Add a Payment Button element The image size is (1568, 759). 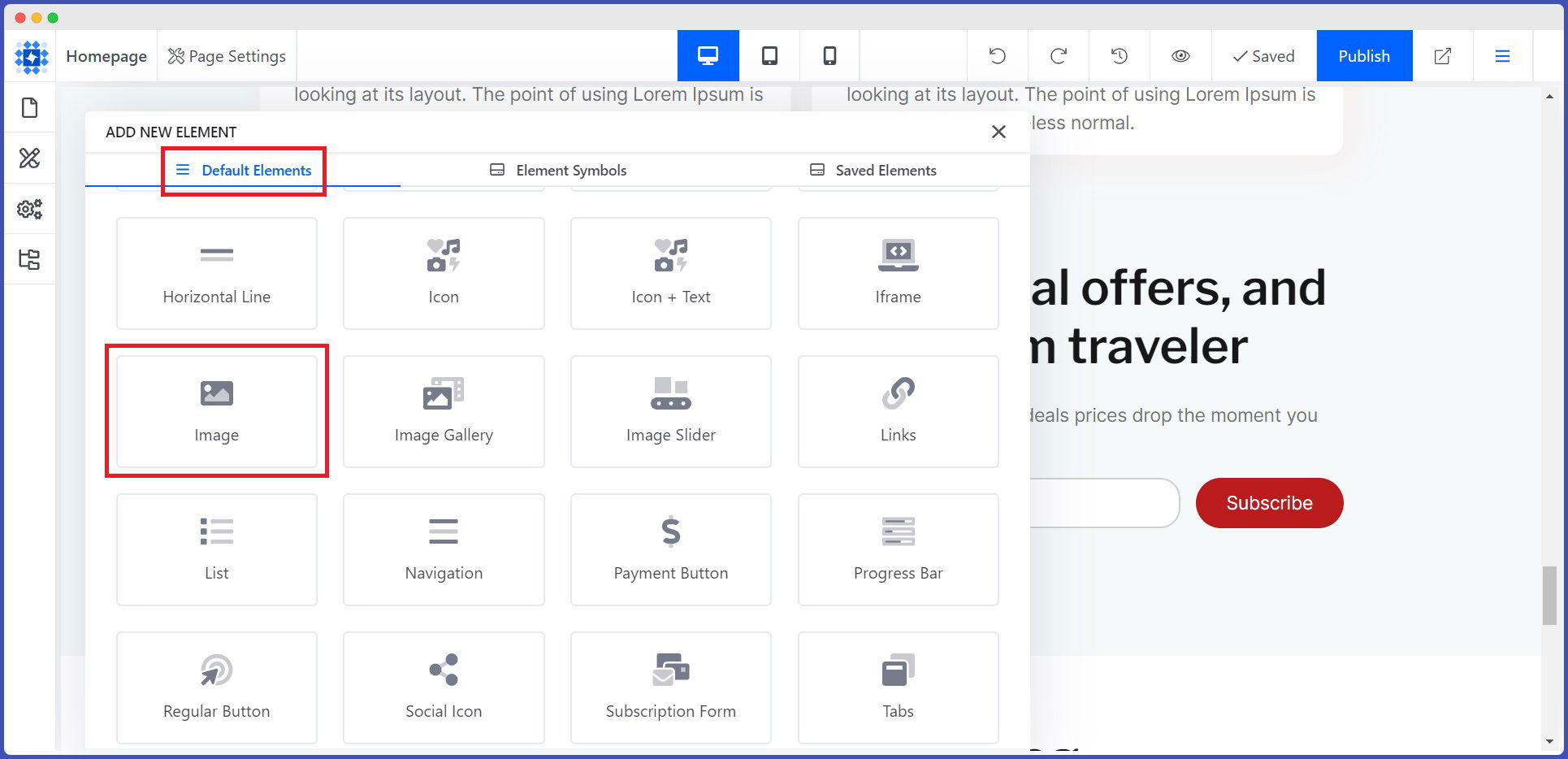coord(671,549)
